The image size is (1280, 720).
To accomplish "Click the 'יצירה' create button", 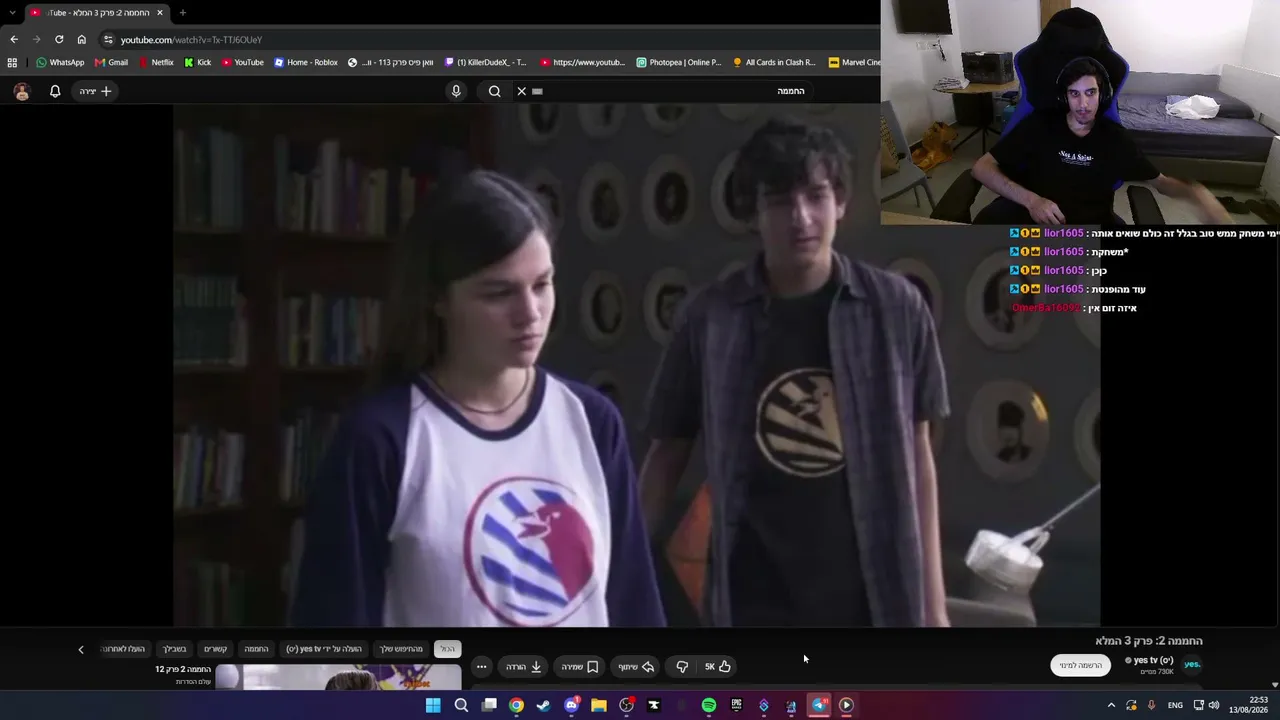I will [96, 91].
